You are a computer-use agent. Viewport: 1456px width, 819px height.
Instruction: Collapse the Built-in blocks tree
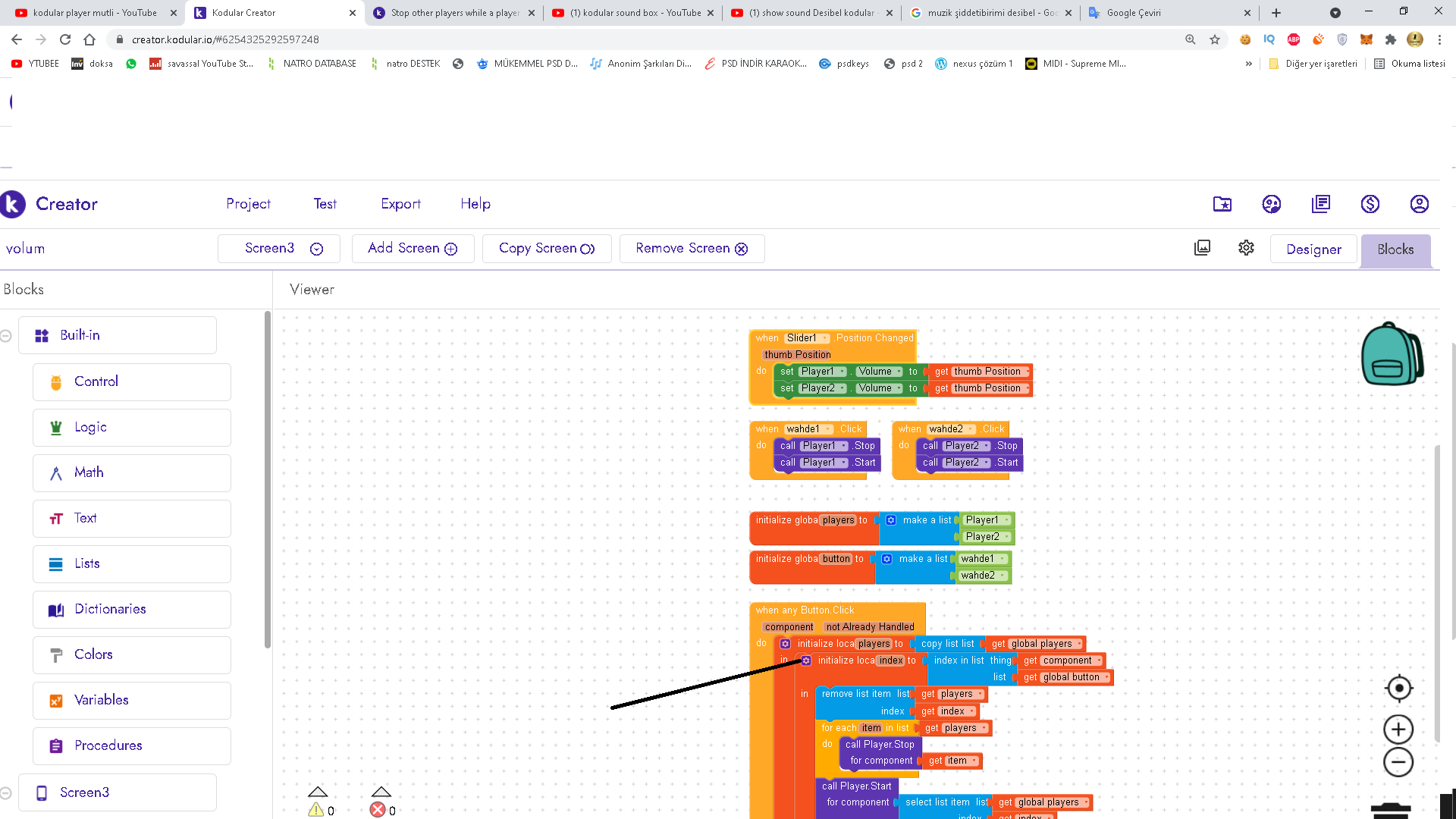pyautogui.click(x=6, y=335)
